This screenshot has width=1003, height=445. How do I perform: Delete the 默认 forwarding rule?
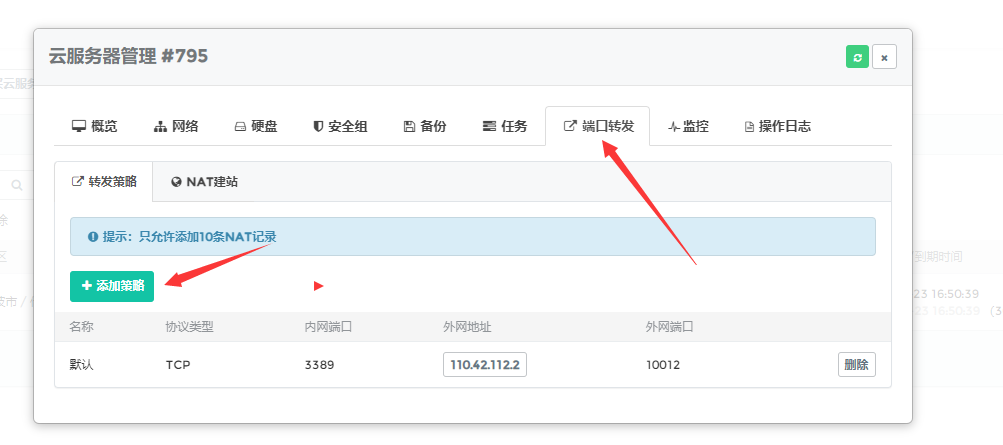tap(856, 365)
